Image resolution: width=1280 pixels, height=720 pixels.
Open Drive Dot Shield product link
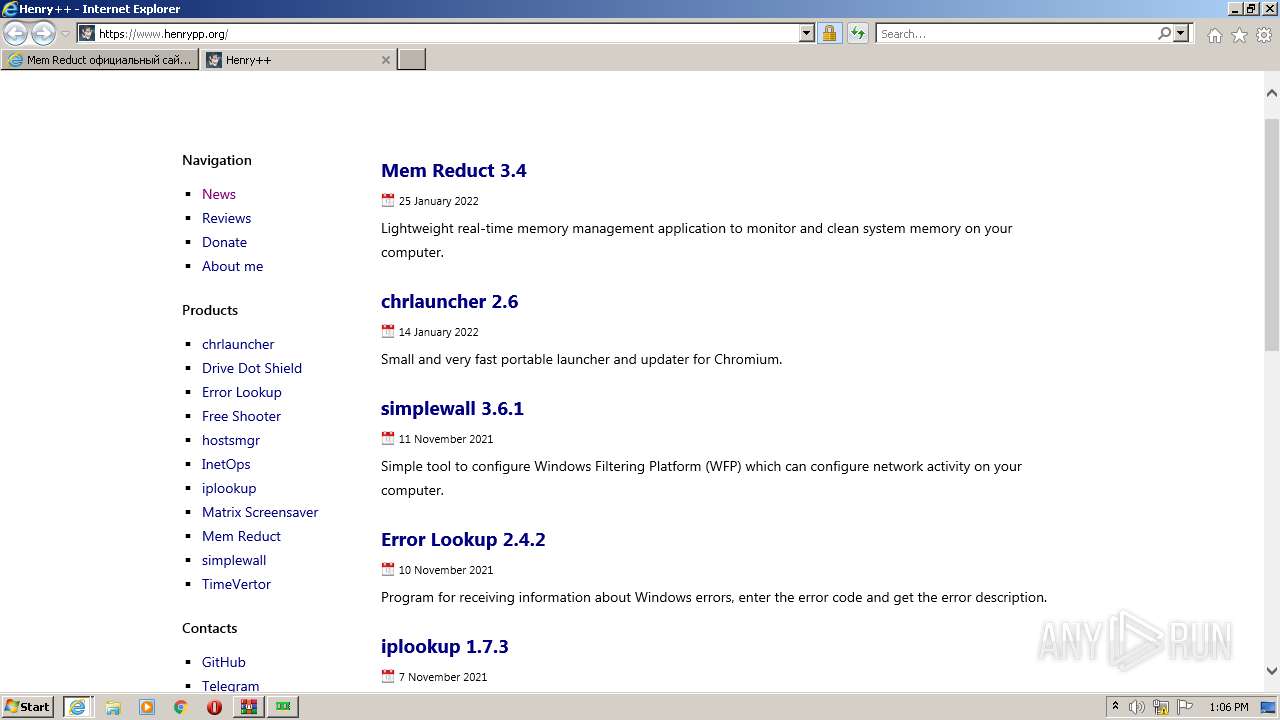point(252,368)
